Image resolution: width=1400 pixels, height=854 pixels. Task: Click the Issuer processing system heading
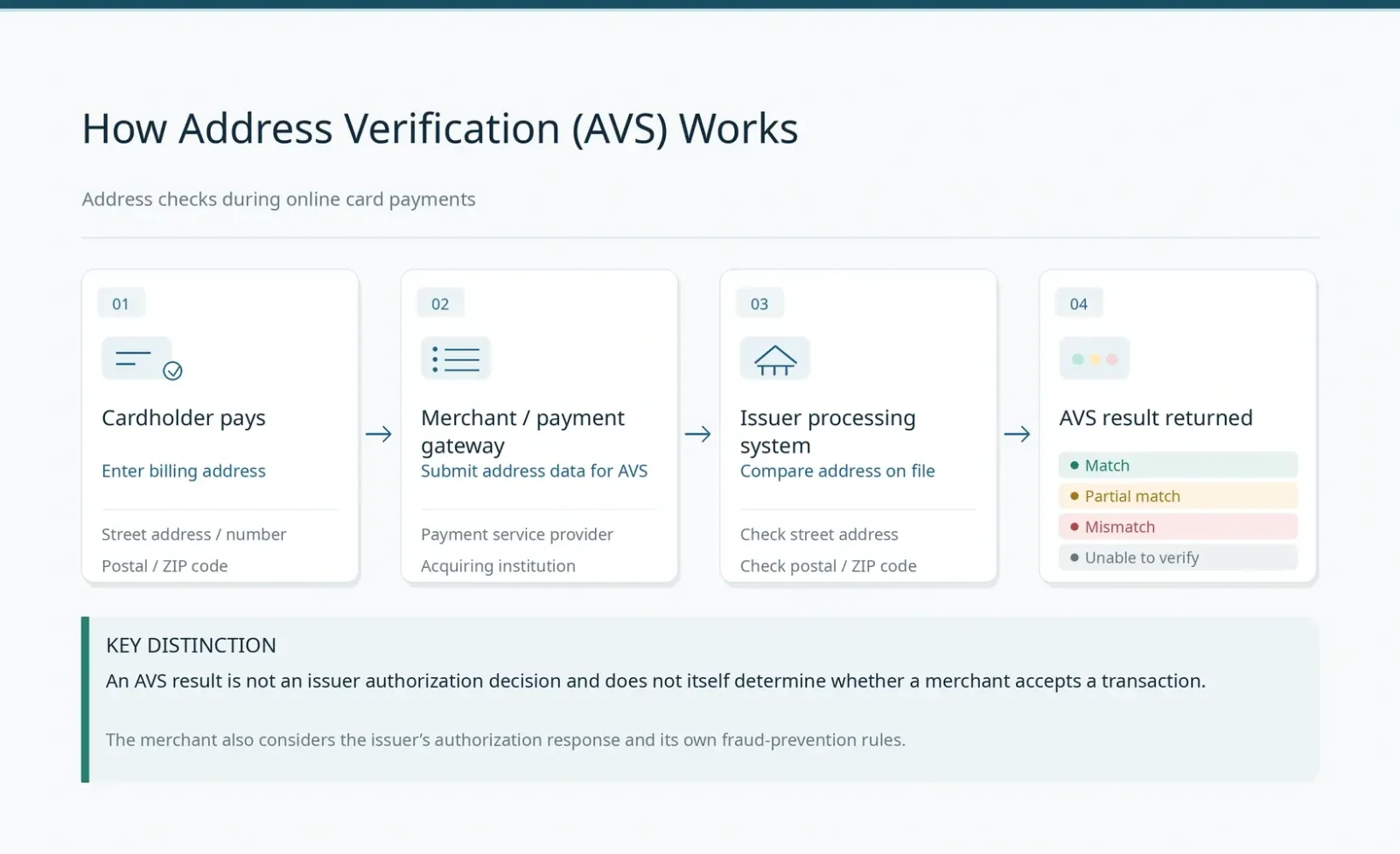828,431
